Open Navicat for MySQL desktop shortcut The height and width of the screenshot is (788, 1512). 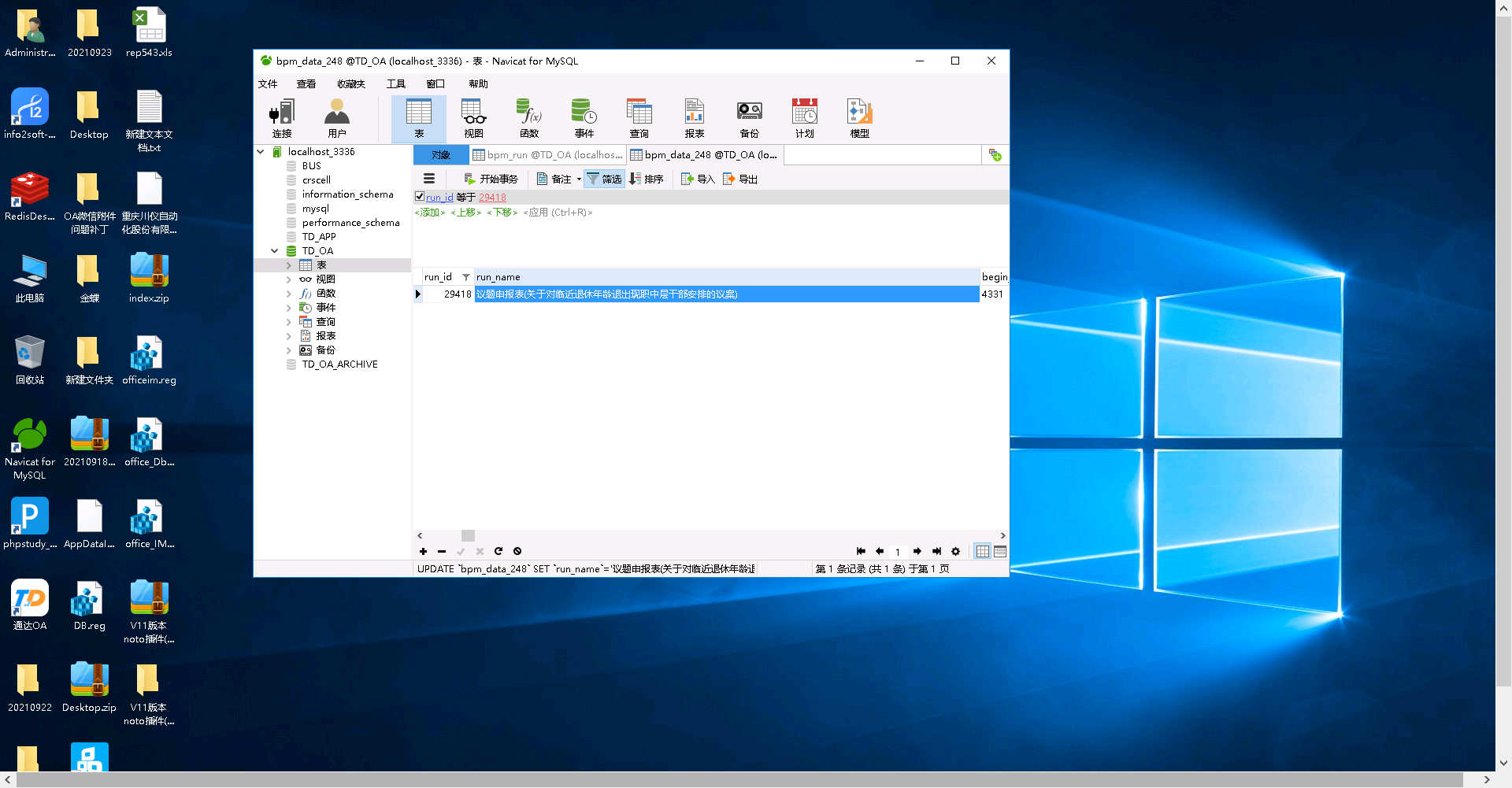(x=30, y=448)
